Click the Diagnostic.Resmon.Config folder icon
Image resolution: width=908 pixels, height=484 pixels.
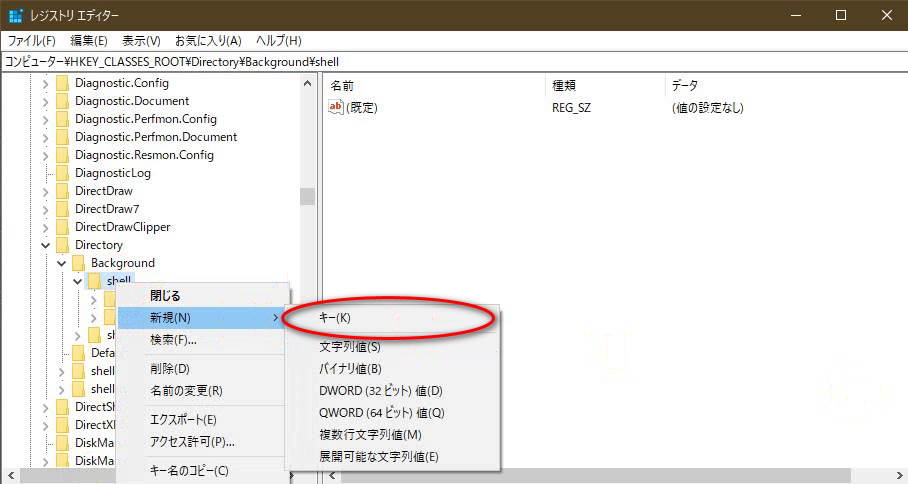coord(63,155)
